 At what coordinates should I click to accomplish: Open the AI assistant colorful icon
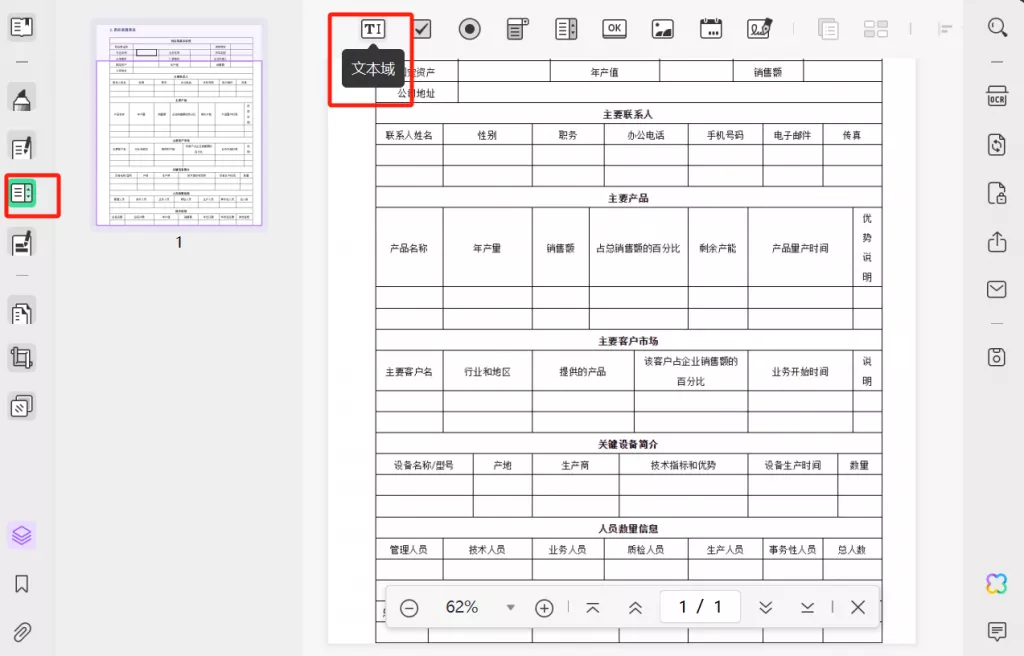click(997, 583)
